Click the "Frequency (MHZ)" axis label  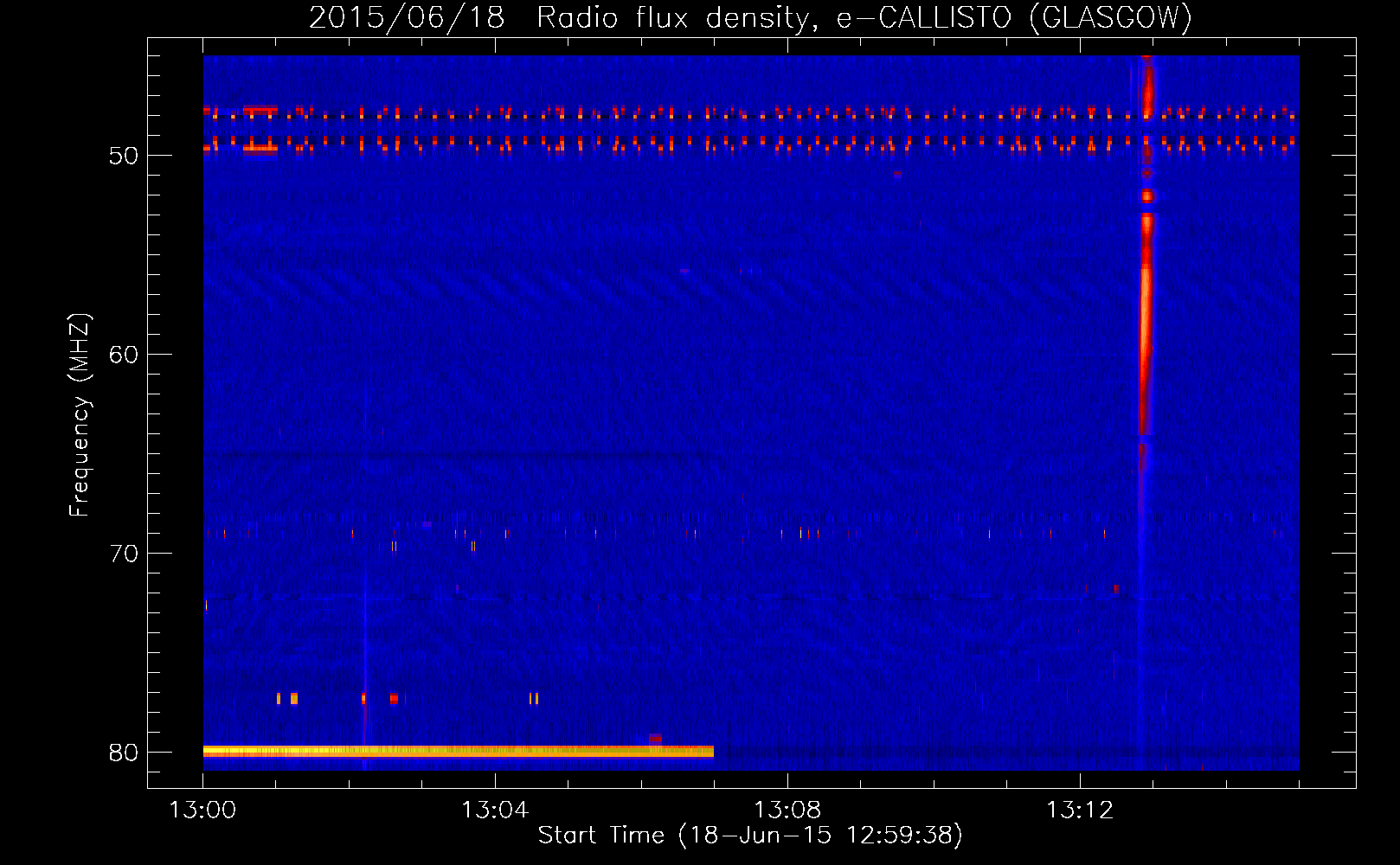[80, 414]
